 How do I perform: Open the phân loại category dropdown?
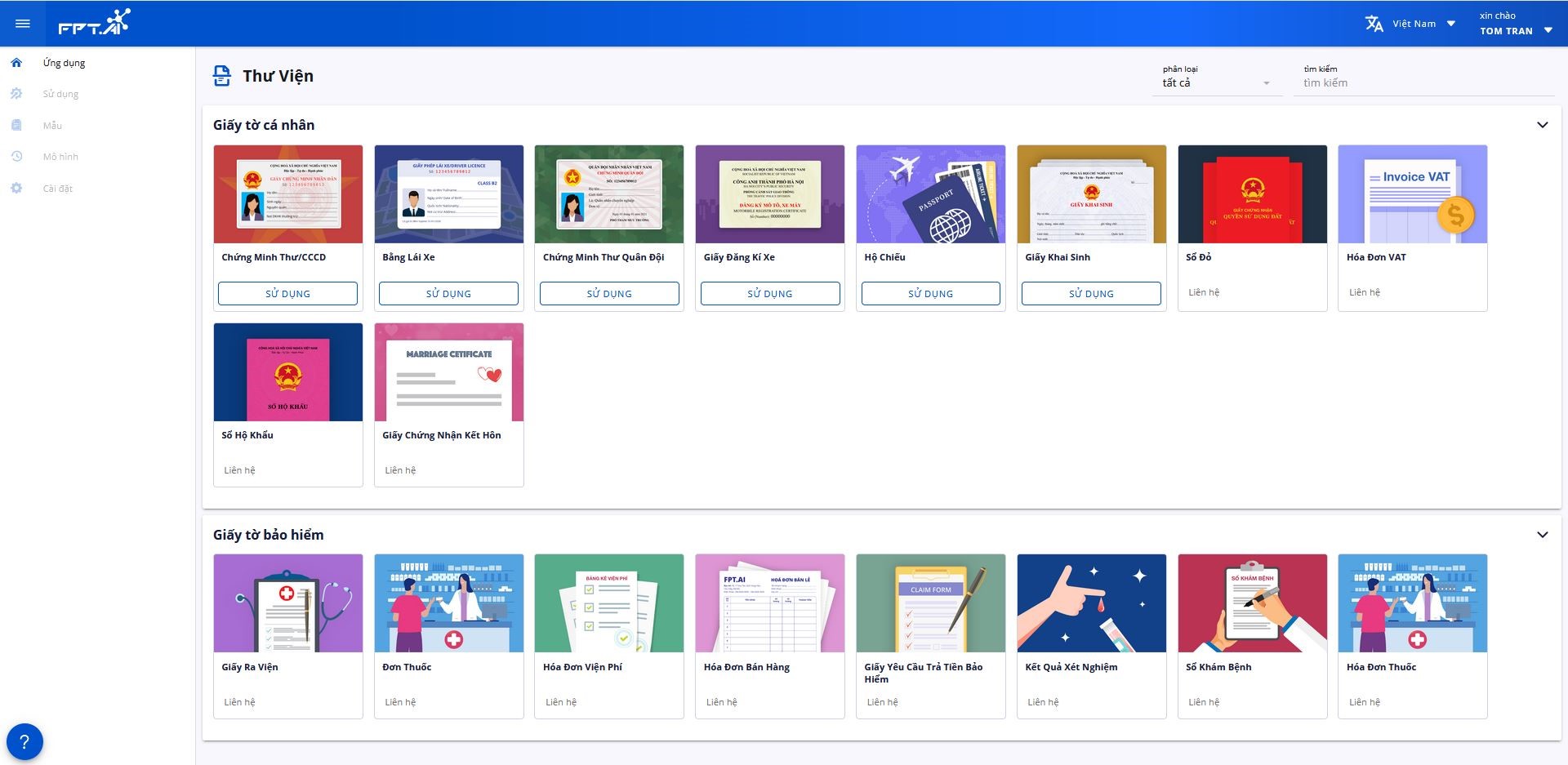click(x=1216, y=82)
